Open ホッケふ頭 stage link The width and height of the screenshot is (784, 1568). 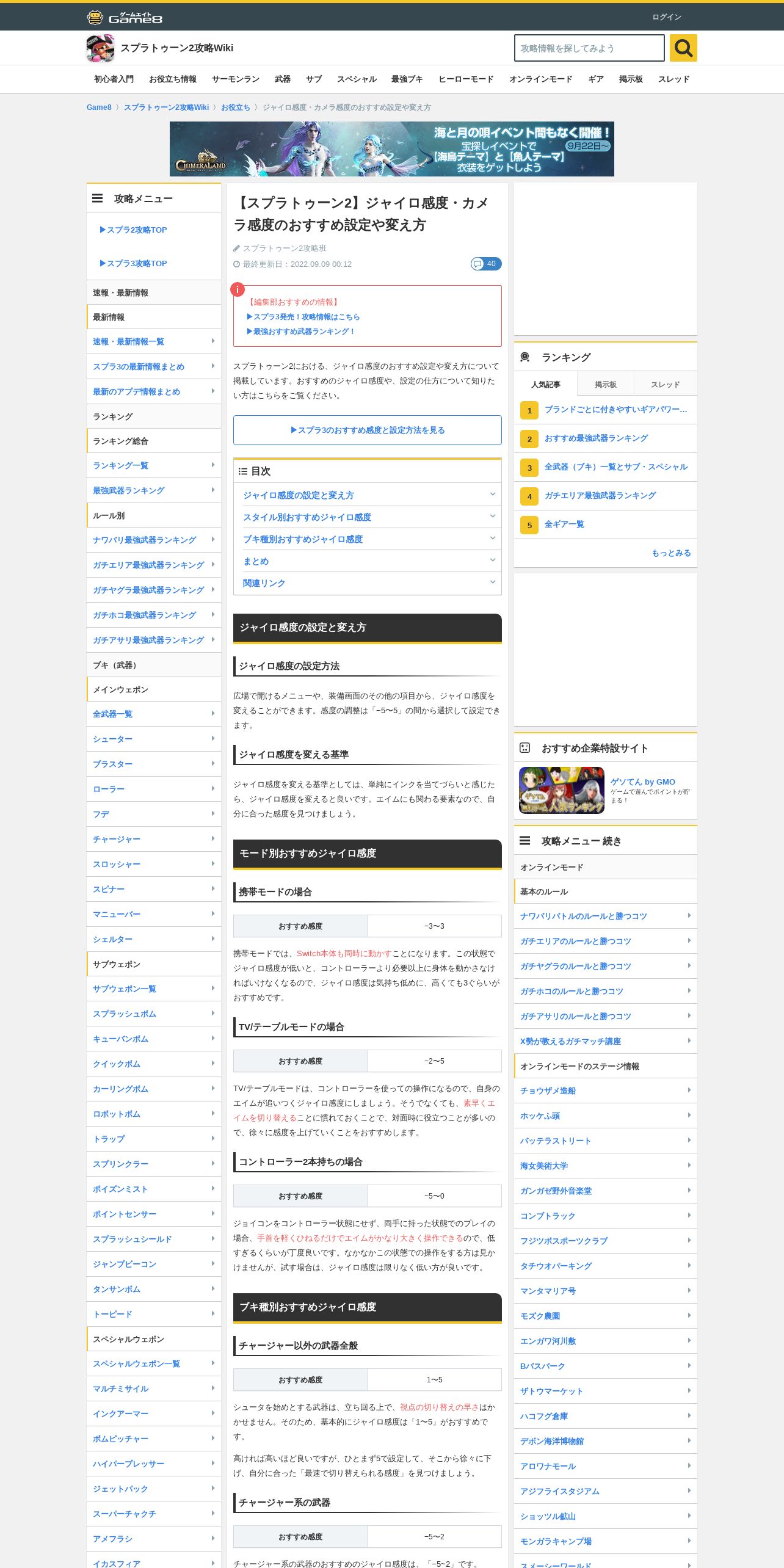[x=540, y=1116]
